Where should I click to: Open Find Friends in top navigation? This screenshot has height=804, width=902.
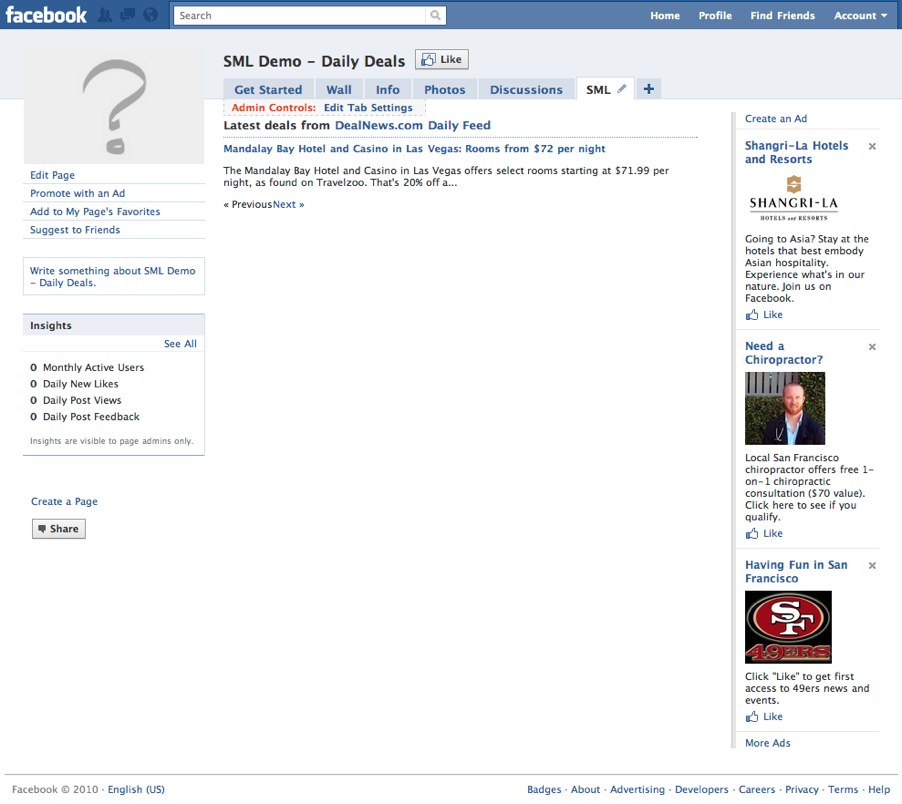coord(782,16)
